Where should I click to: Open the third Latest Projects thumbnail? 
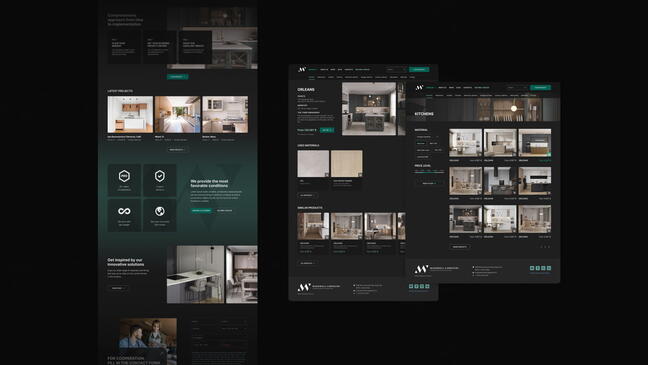coord(225,115)
